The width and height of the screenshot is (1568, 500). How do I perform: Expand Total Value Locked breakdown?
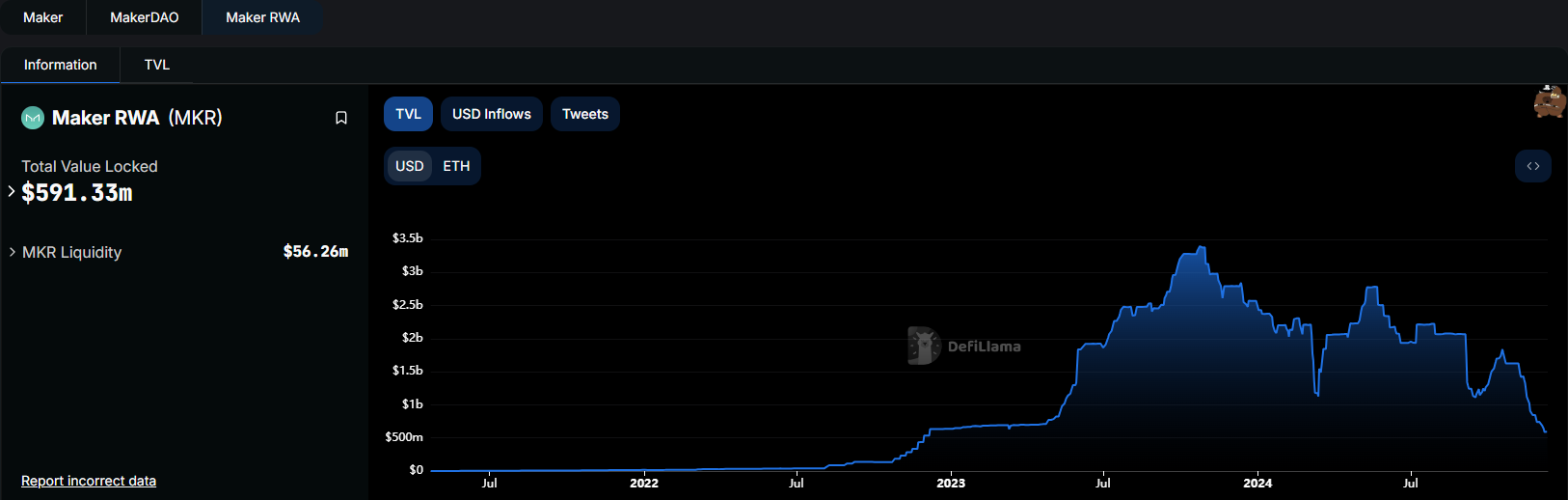tap(12, 191)
